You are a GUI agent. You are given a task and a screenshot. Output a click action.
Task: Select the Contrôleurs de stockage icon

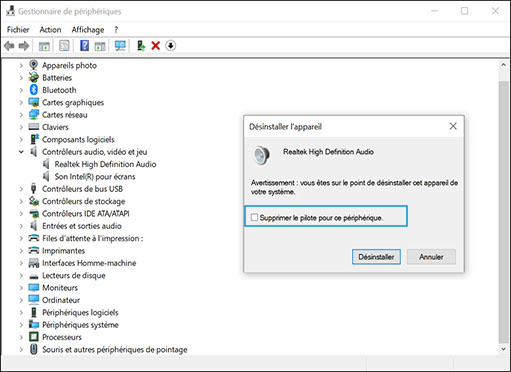point(34,201)
